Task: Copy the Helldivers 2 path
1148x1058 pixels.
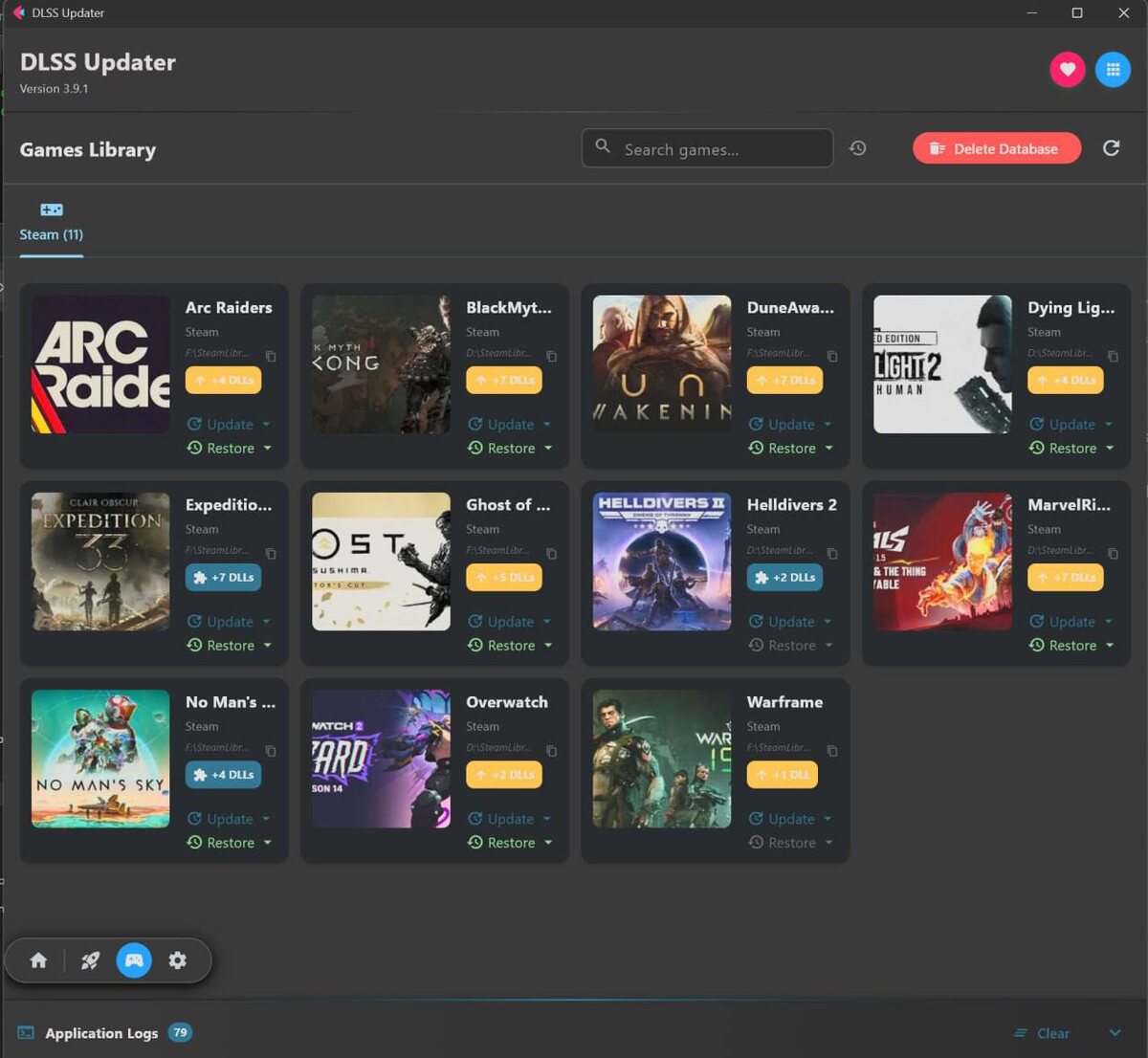Action: pyautogui.click(x=832, y=553)
